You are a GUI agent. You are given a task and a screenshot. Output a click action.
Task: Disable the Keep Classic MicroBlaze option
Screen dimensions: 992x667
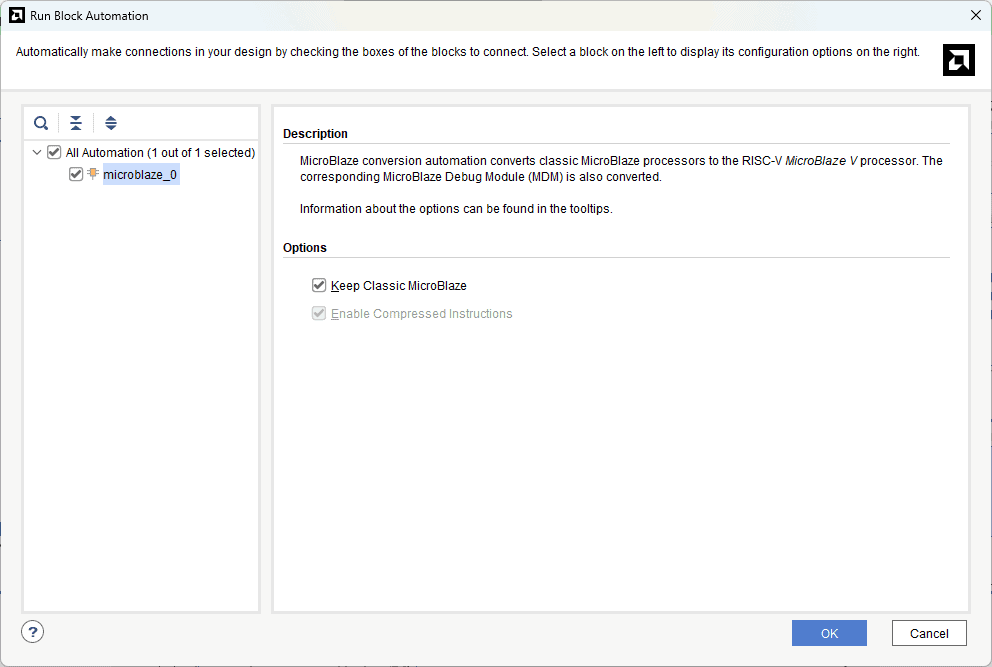319,285
